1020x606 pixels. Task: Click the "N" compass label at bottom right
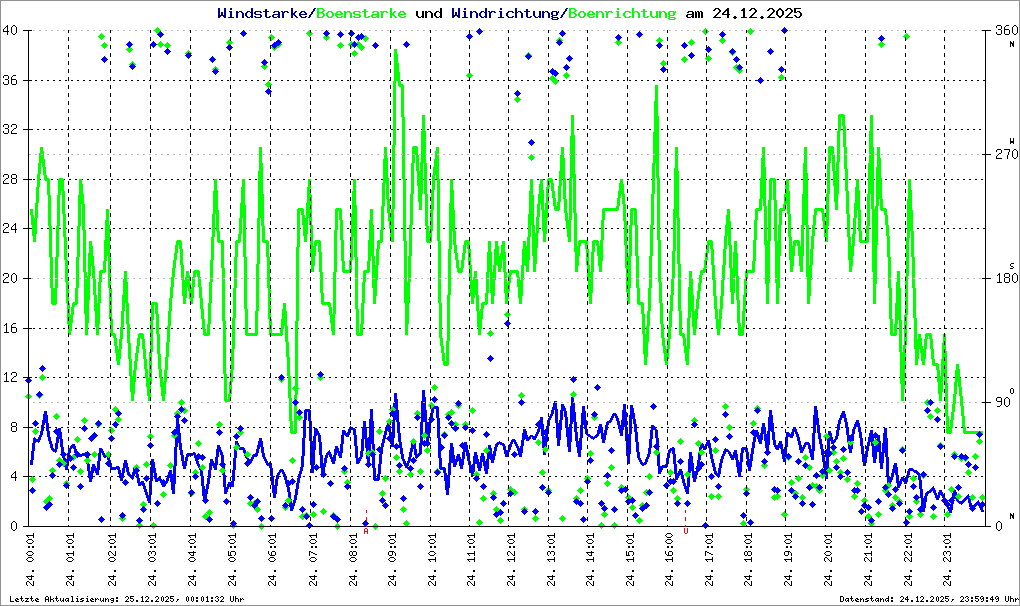click(x=1011, y=515)
